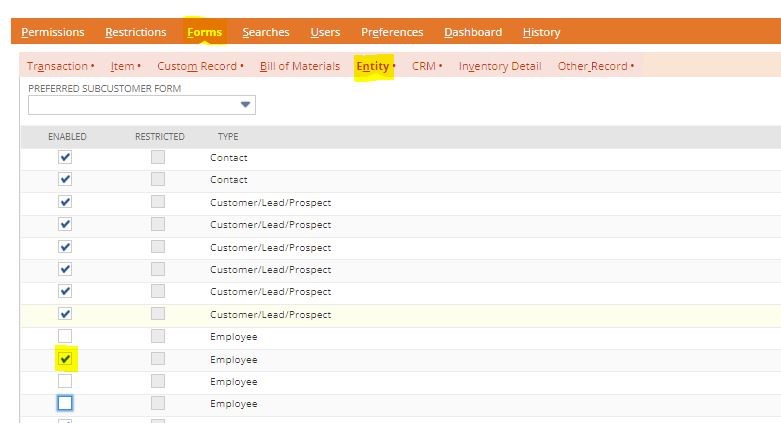Open the Other Record subtab
The image size is (781, 423).
(592, 66)
